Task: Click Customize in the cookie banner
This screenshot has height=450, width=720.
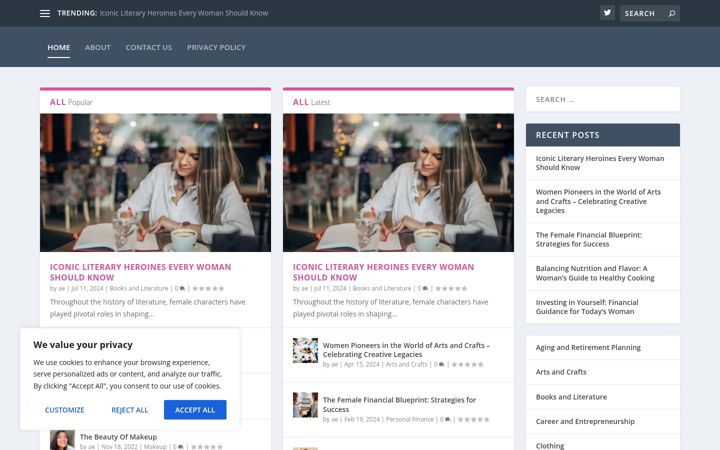Action: pyautogui.click(x=64, y=410)
